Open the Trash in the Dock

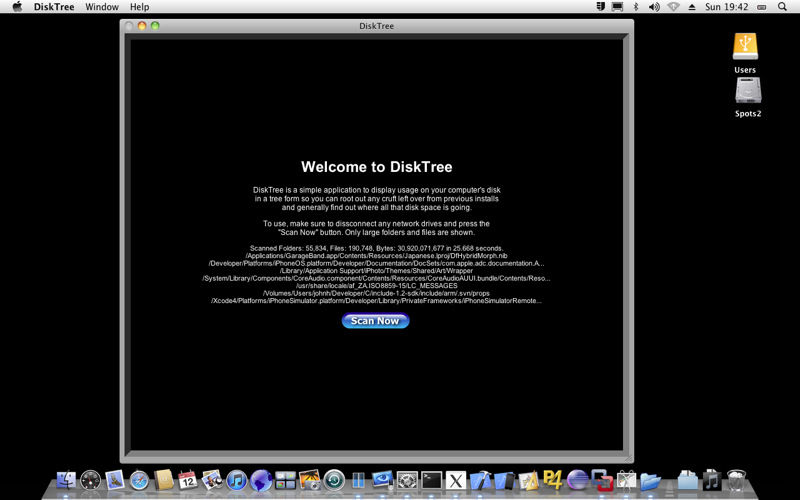(x=736, y=480)
